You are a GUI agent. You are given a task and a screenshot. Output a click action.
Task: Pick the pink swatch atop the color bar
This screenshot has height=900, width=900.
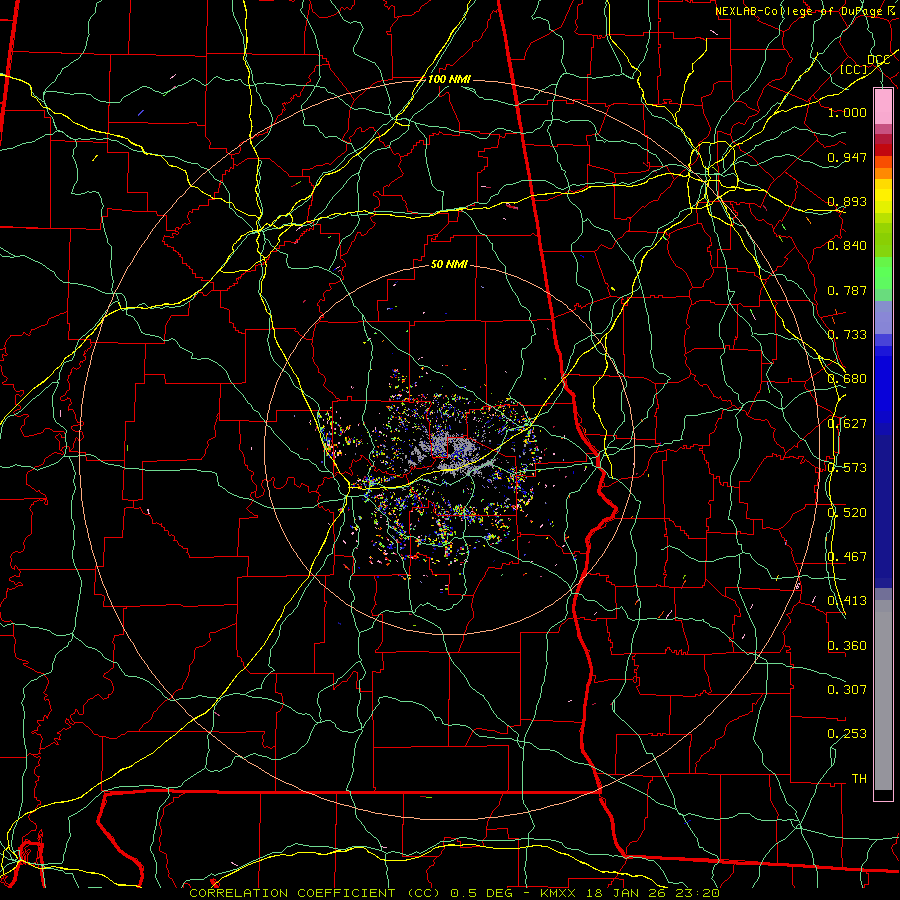click(883, 107)
